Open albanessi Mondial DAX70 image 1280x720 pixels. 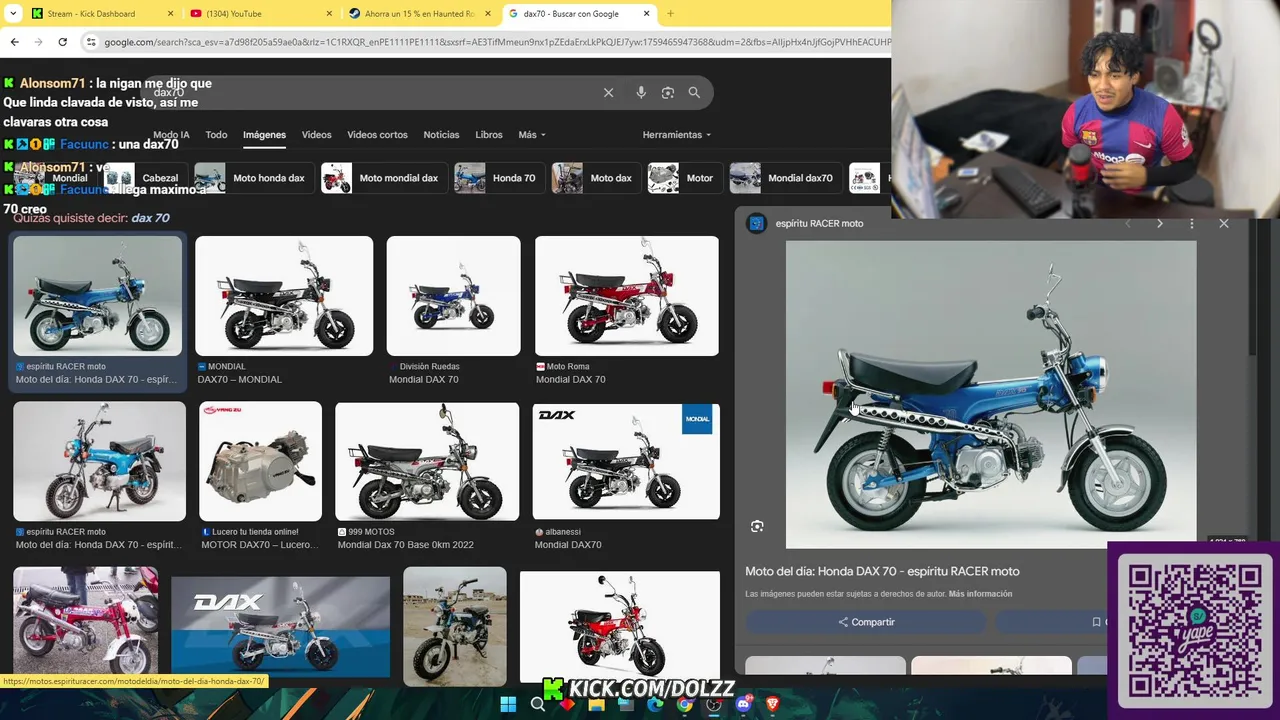pos(626,461)
